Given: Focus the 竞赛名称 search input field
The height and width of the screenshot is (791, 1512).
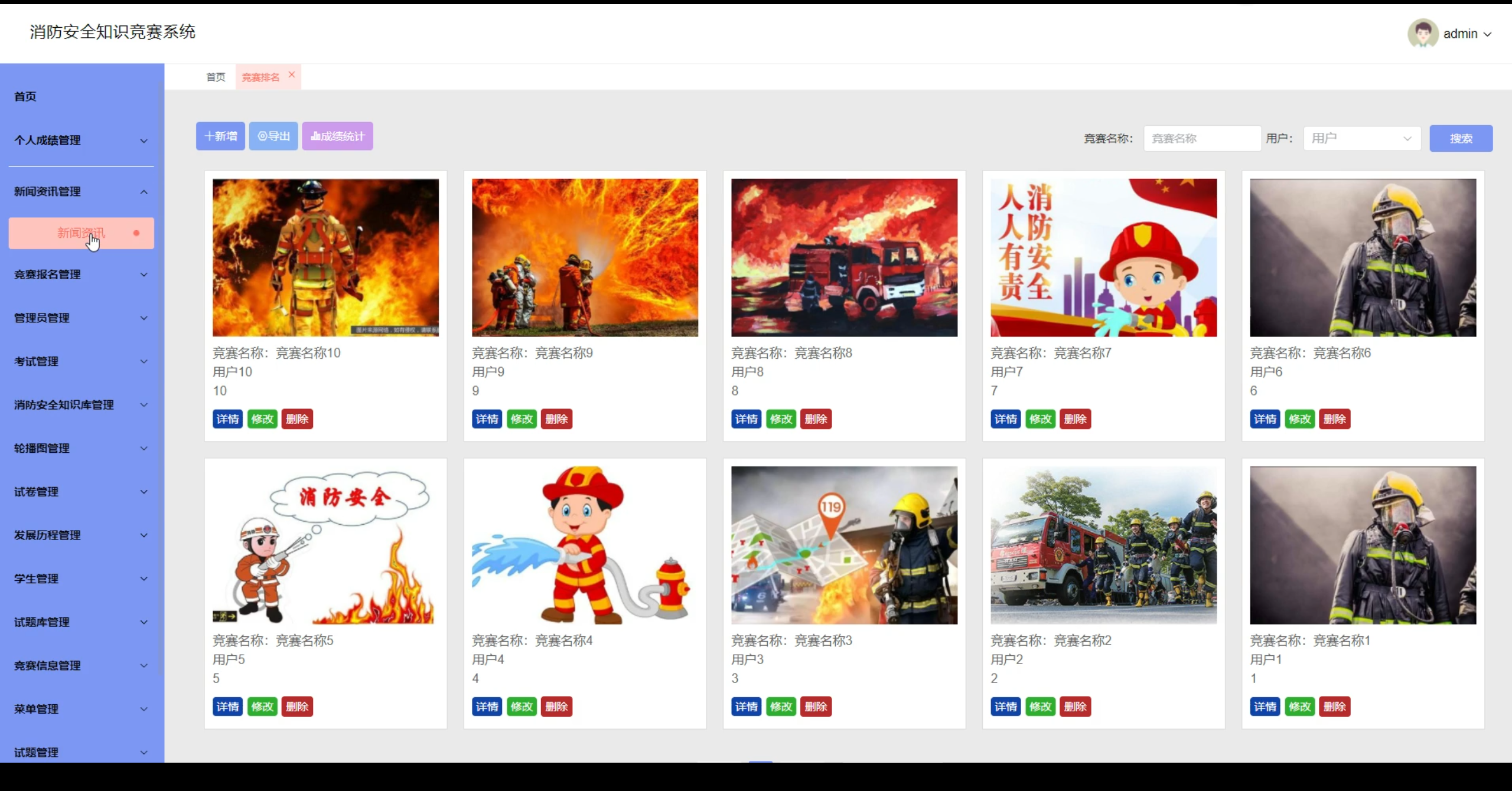Looking at the screenshot, I should [1202, 139].
